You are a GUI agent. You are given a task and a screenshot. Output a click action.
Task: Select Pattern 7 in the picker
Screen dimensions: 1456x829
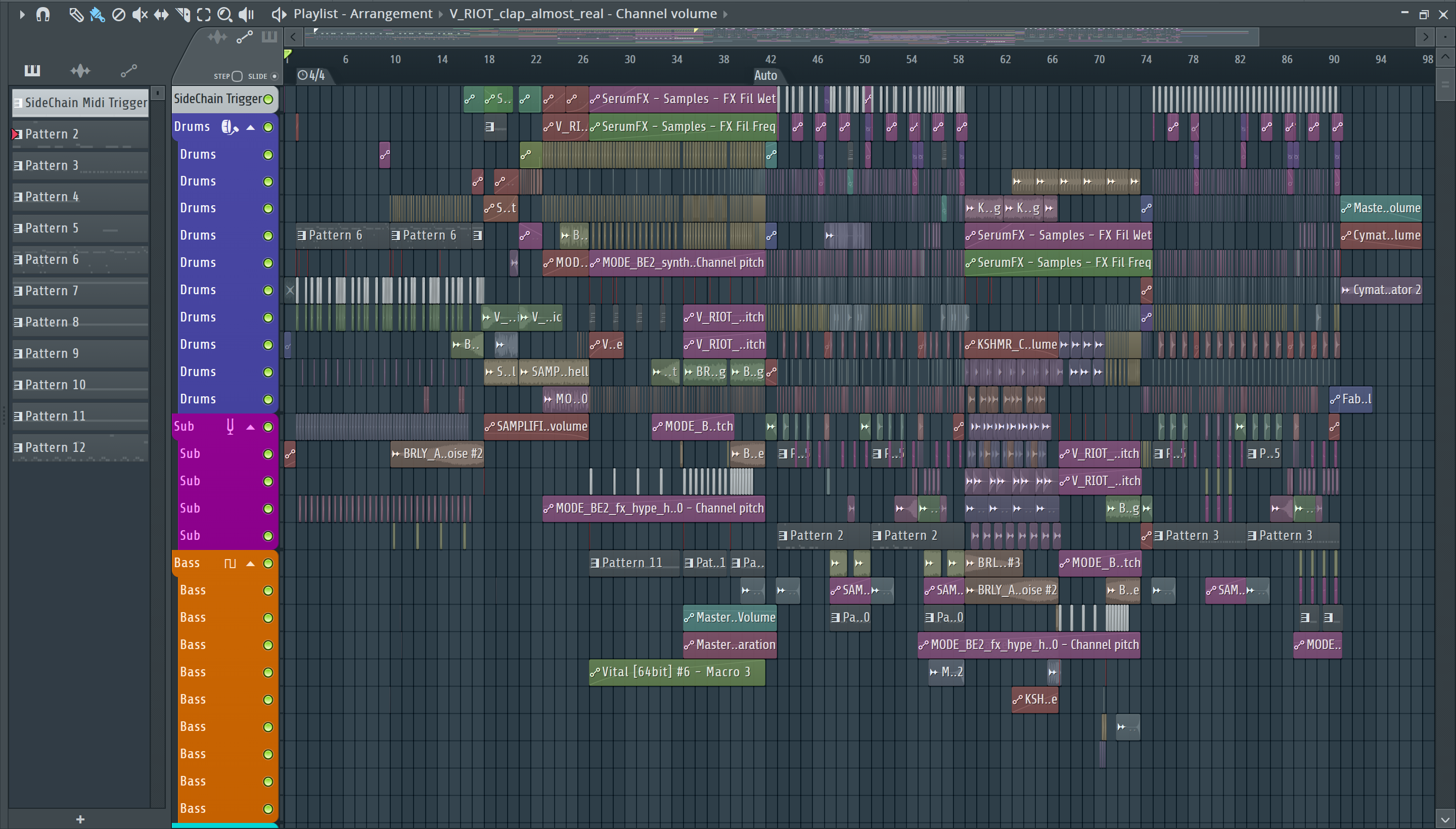(x=51, y=290)
